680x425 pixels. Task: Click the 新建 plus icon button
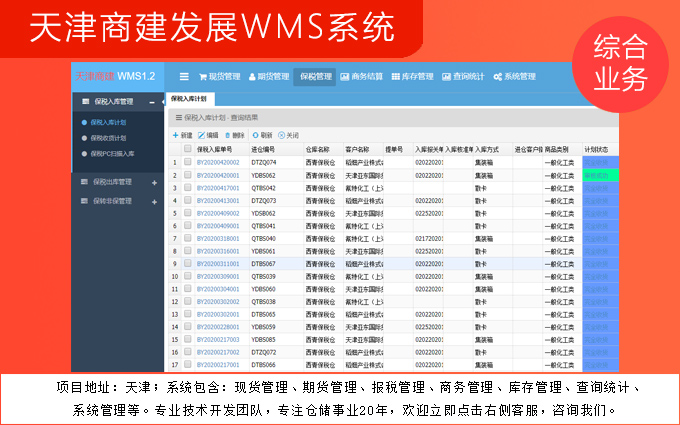tap(181, 135)
